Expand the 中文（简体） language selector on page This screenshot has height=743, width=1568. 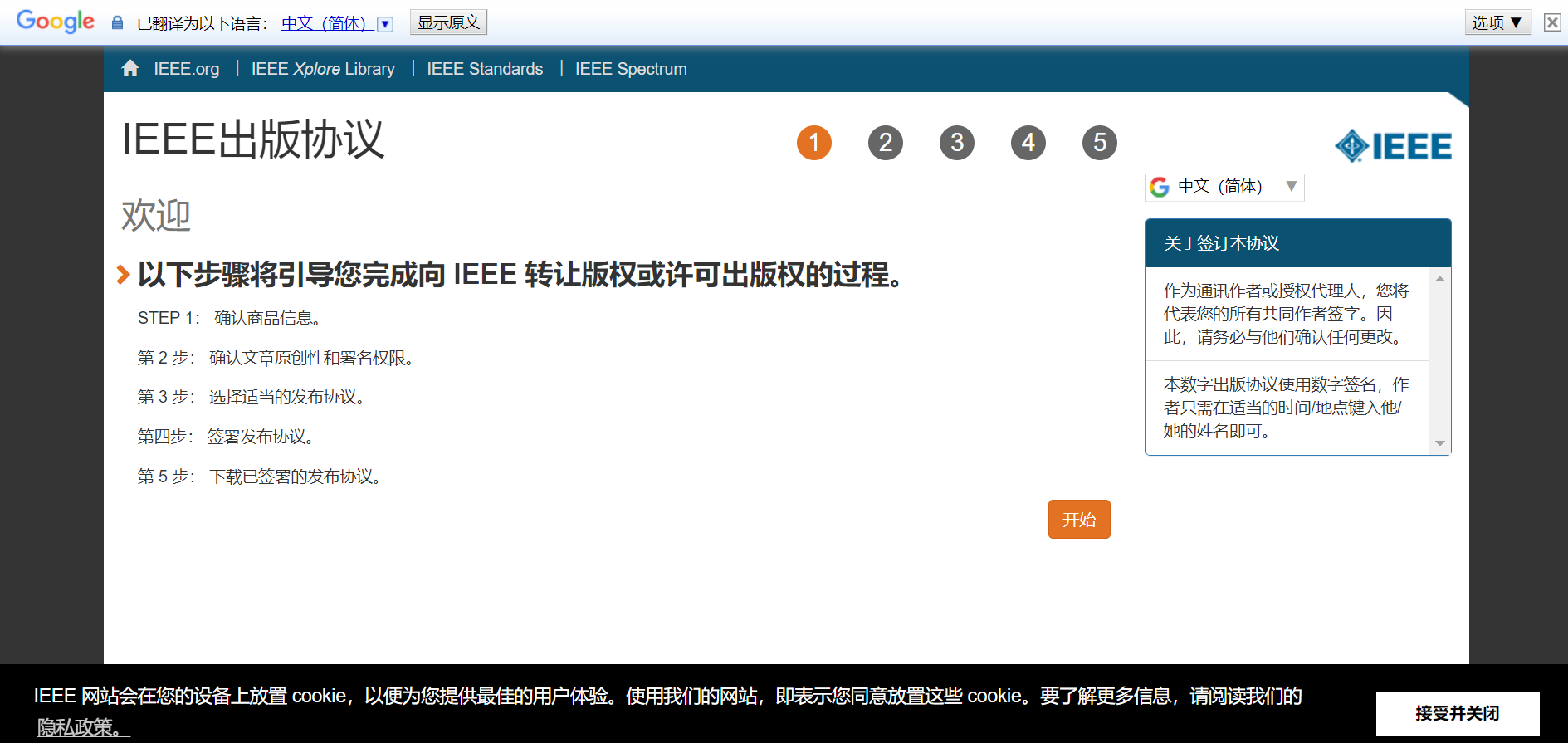(x=1224, y=187)
